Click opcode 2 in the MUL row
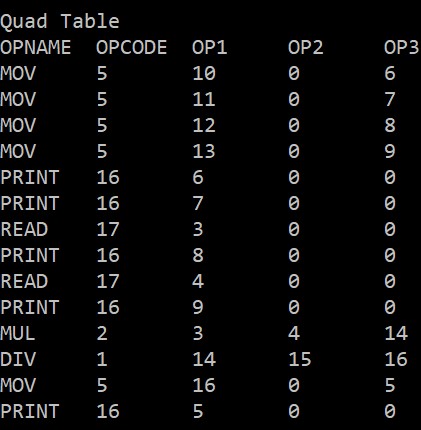The image size is (421, 430). (x=102, y=333)
